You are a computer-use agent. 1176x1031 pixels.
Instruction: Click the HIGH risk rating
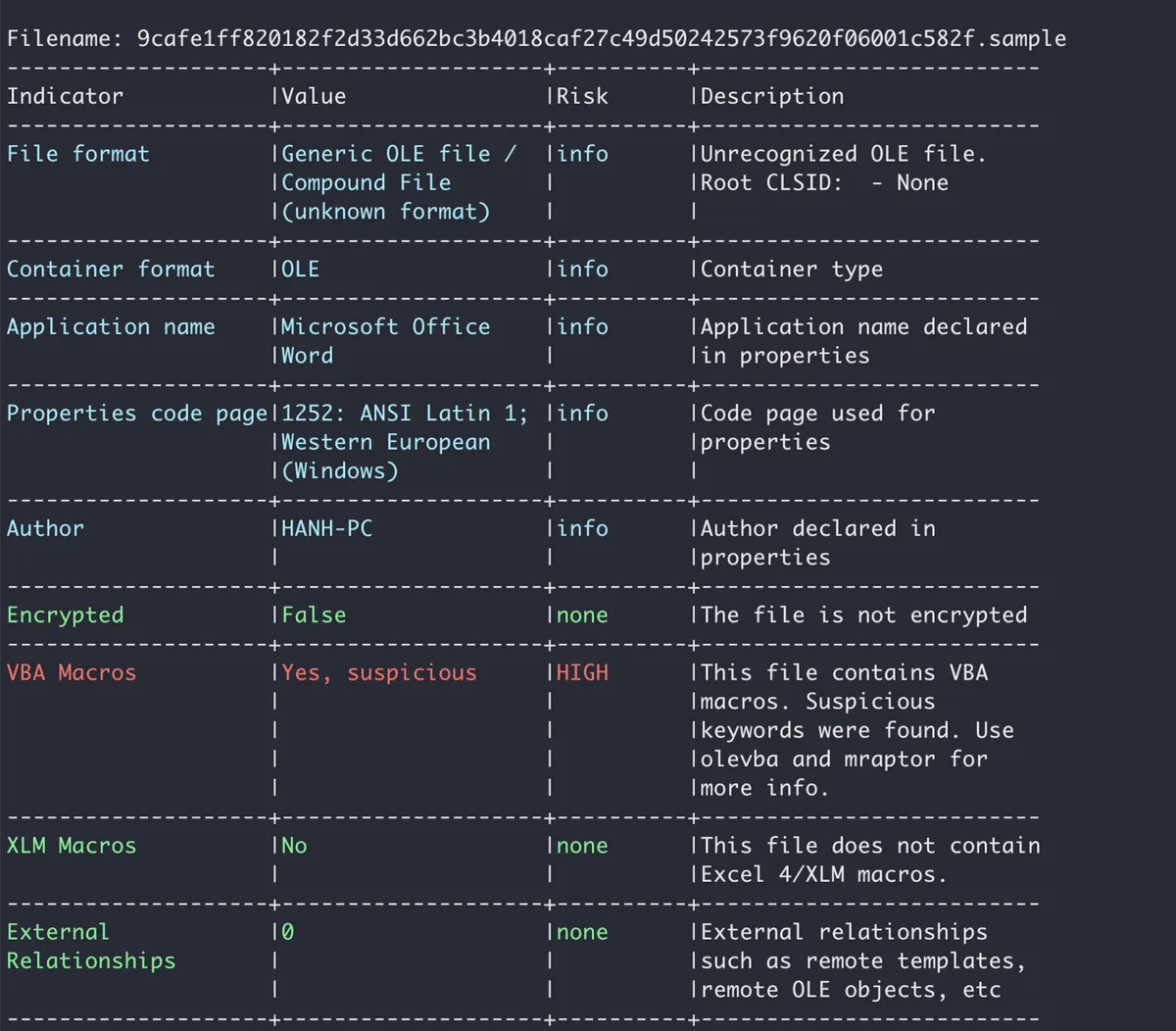coord(582,673)
